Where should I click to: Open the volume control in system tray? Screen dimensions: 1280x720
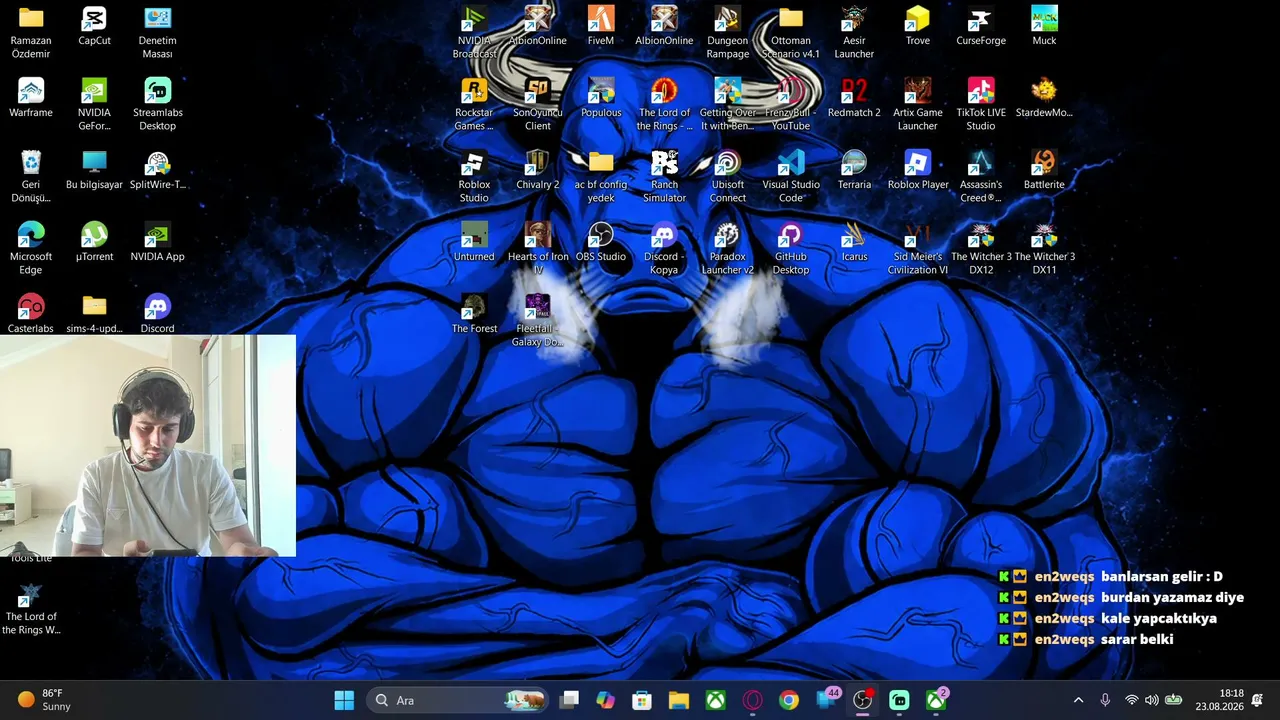(x=1152, y=700)
